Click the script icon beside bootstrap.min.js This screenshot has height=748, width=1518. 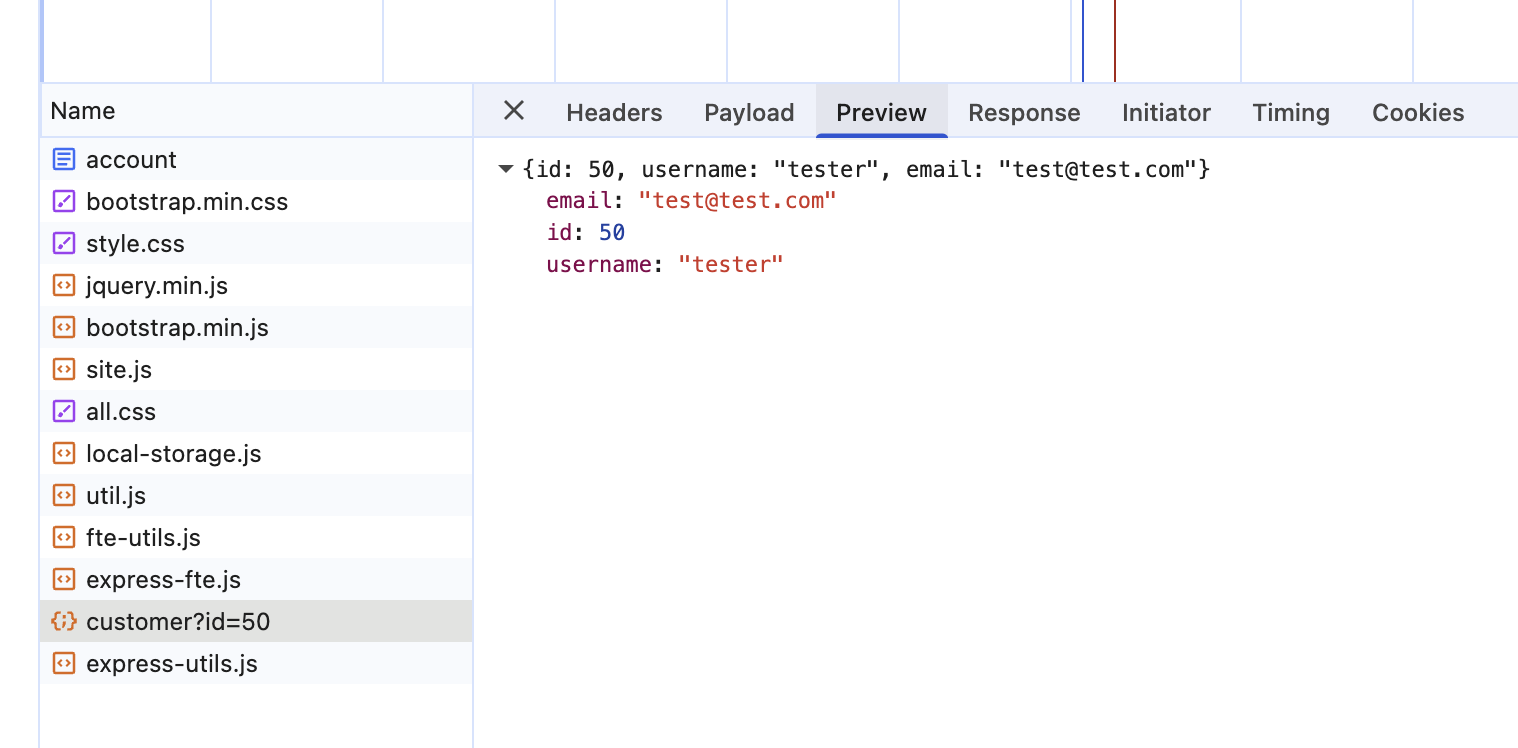coord(63,327)
